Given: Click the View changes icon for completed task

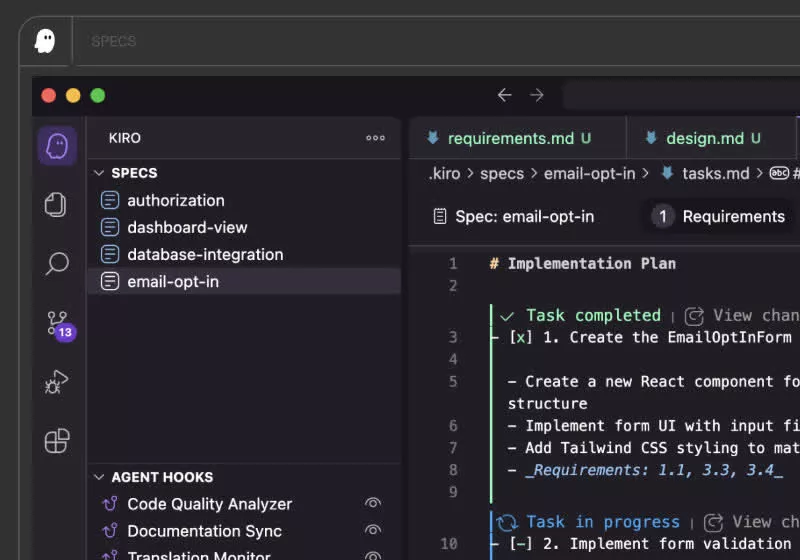Looking at the screenshot, I should [x=694, y=316].
